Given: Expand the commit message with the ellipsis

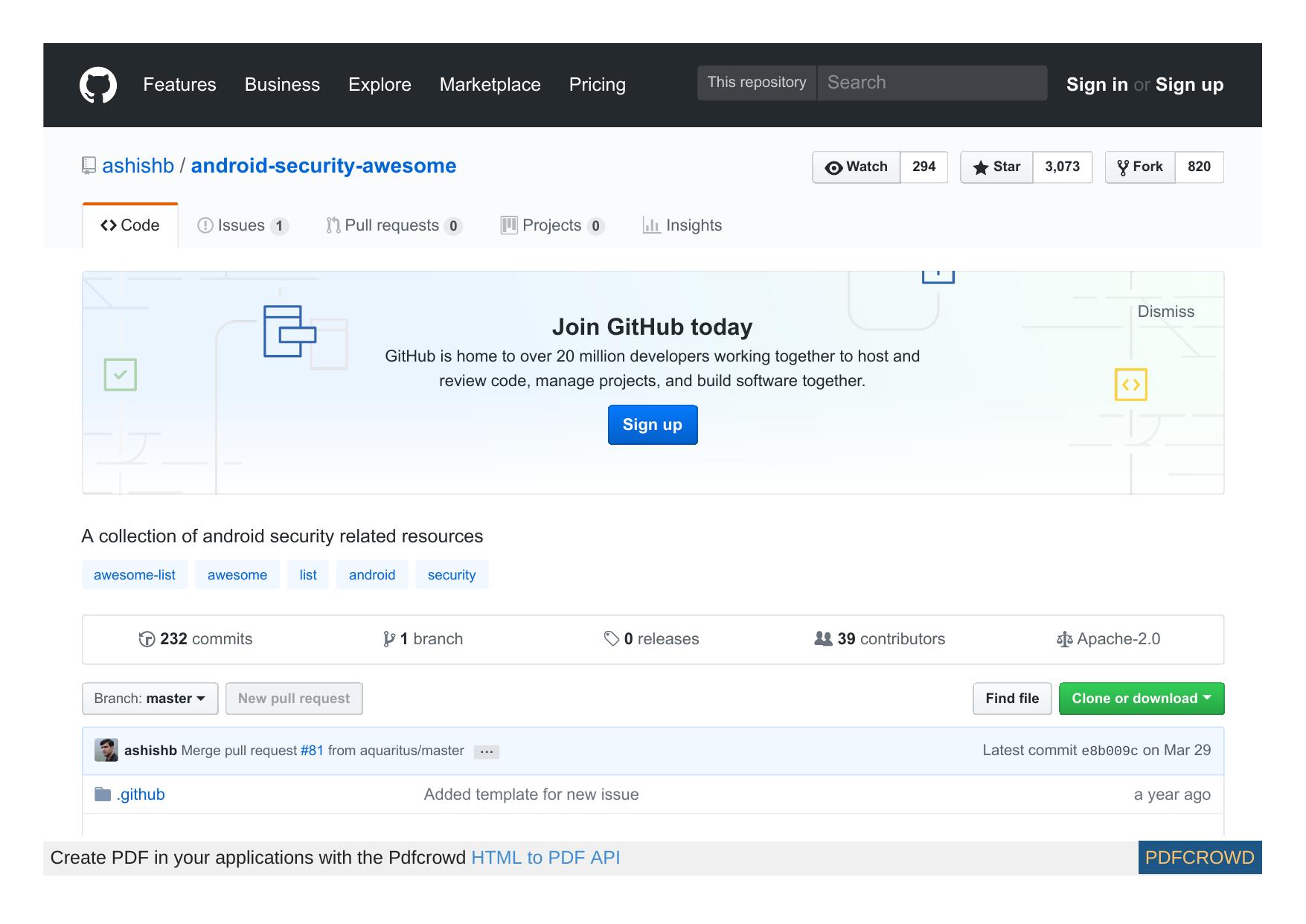Looking at the screenshot, I should (487, 751).
